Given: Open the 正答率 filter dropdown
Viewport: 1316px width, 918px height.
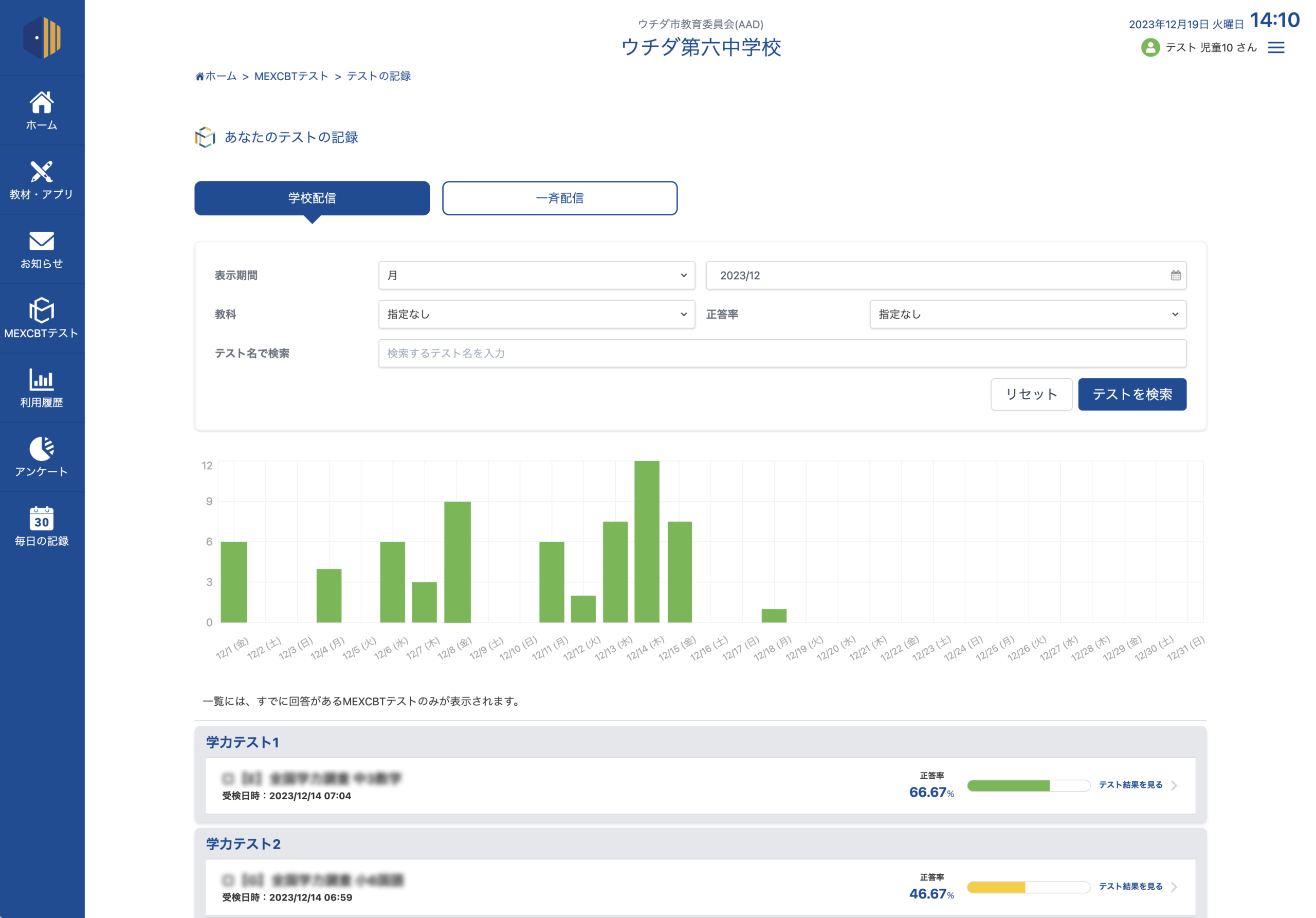Looking at the screenshot, I should tap(1027, 315).
